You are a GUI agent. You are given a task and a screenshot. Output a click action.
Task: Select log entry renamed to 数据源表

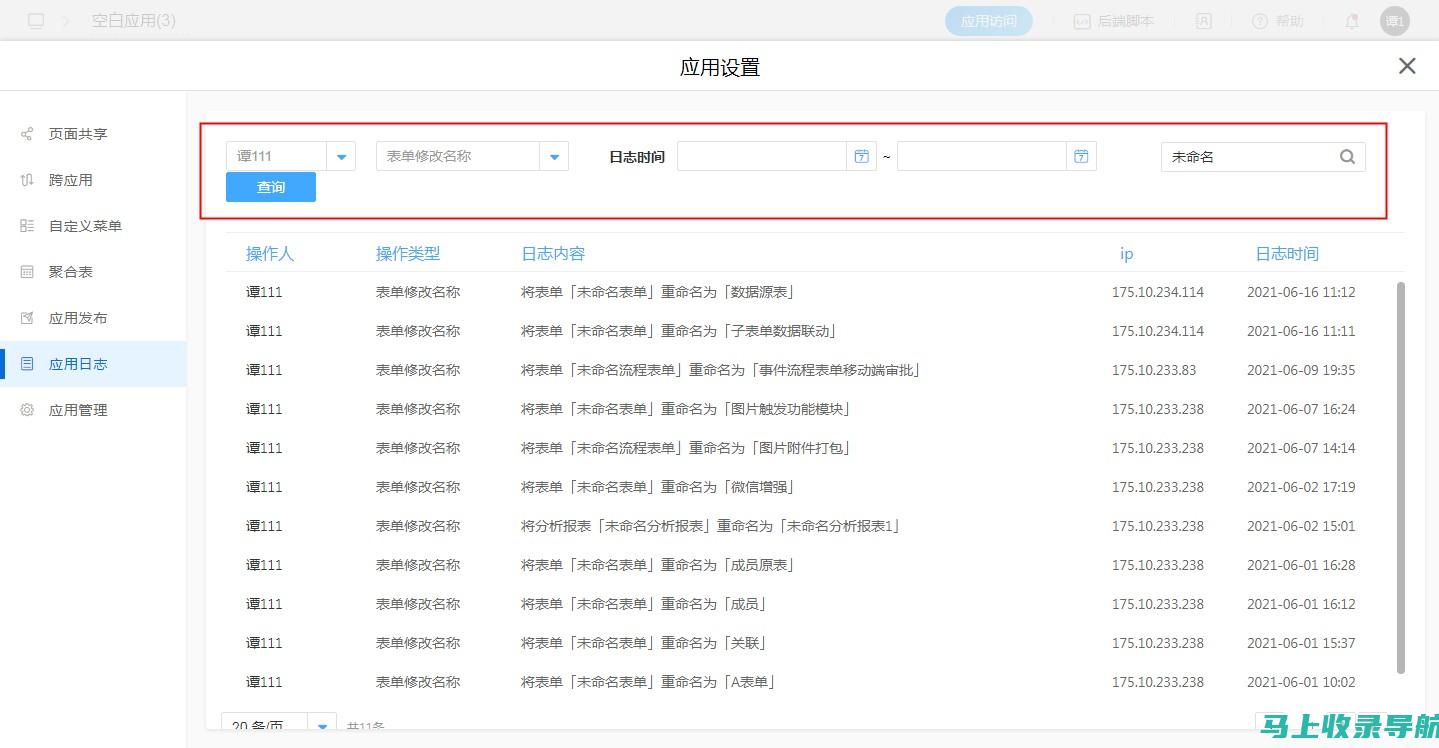point(658,292)
